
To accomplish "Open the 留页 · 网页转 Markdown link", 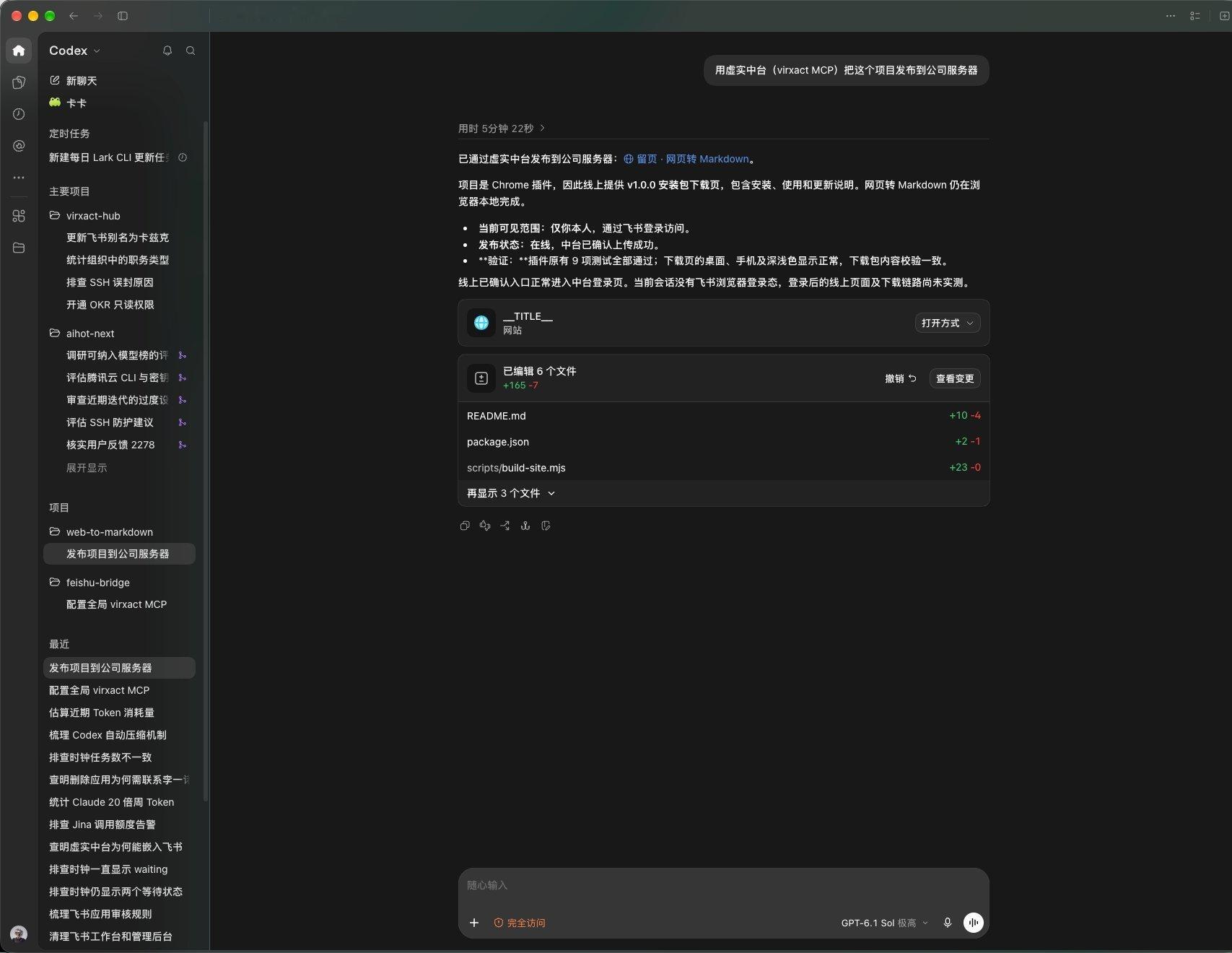I will (x=686, y=159).
